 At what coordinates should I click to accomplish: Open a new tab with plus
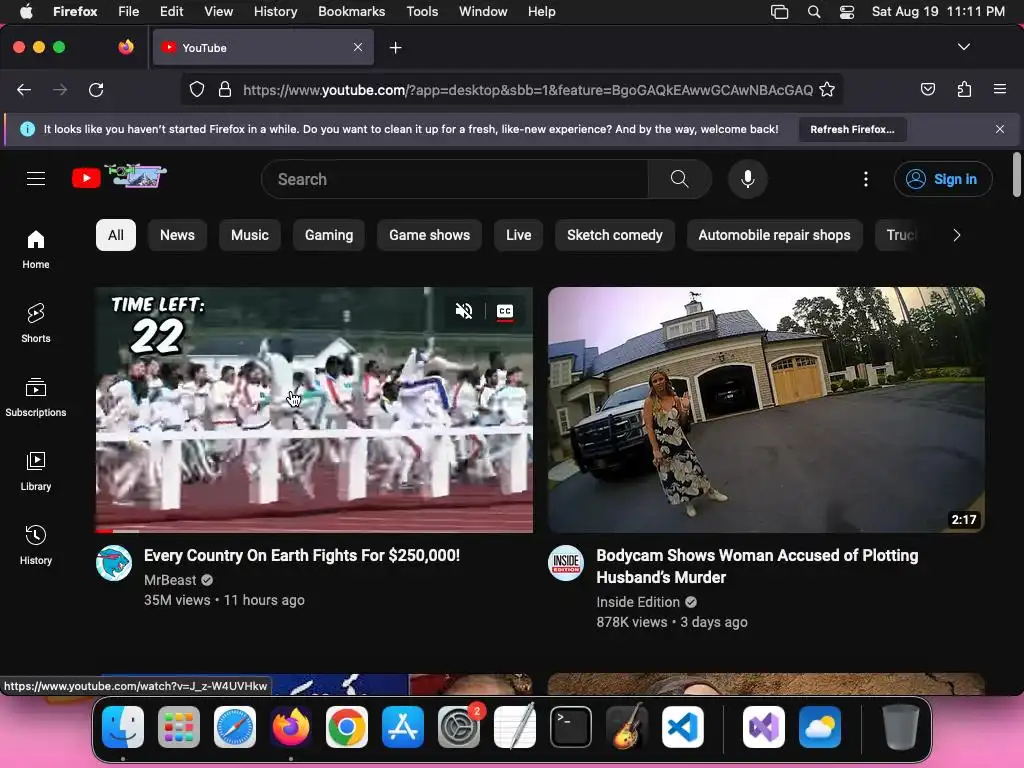[395, 48]
